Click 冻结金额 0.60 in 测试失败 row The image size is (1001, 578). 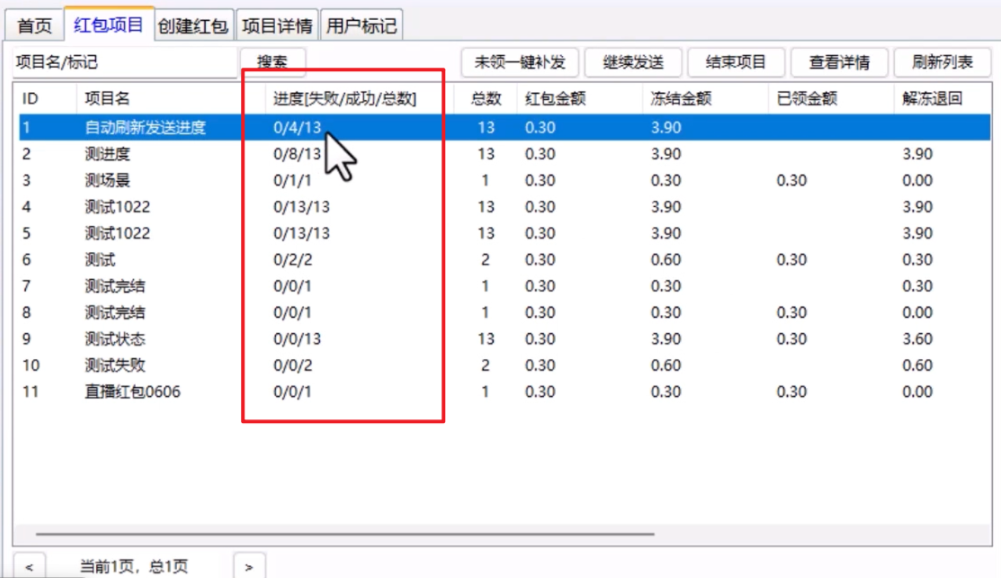[666, 365]
